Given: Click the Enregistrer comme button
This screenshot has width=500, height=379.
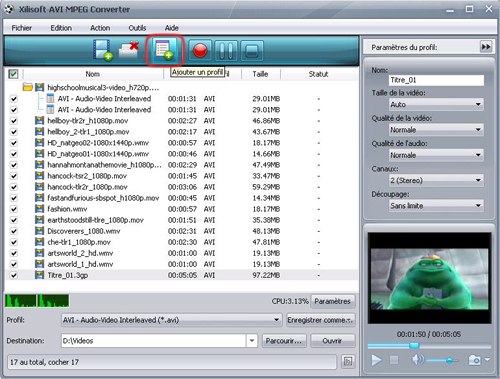Looking at the screenshot, I should pos(321,320).
